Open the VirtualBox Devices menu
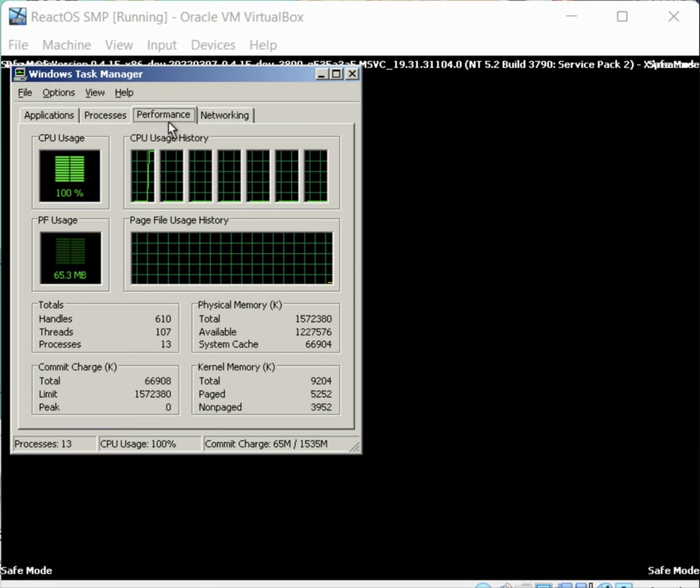This screenshot has width=700, height=588. [x=213, y=45]
